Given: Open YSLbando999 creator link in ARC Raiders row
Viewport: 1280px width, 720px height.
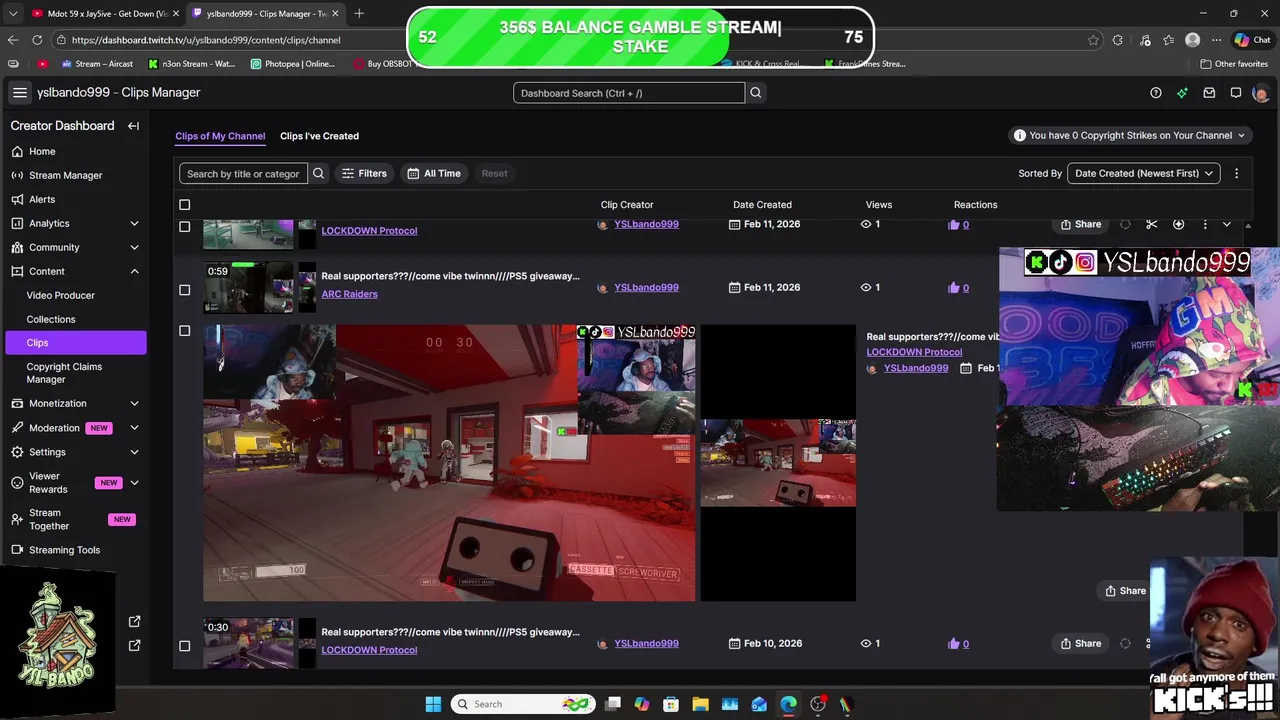Looking at the screenshot, I should (x=646, y=288).
